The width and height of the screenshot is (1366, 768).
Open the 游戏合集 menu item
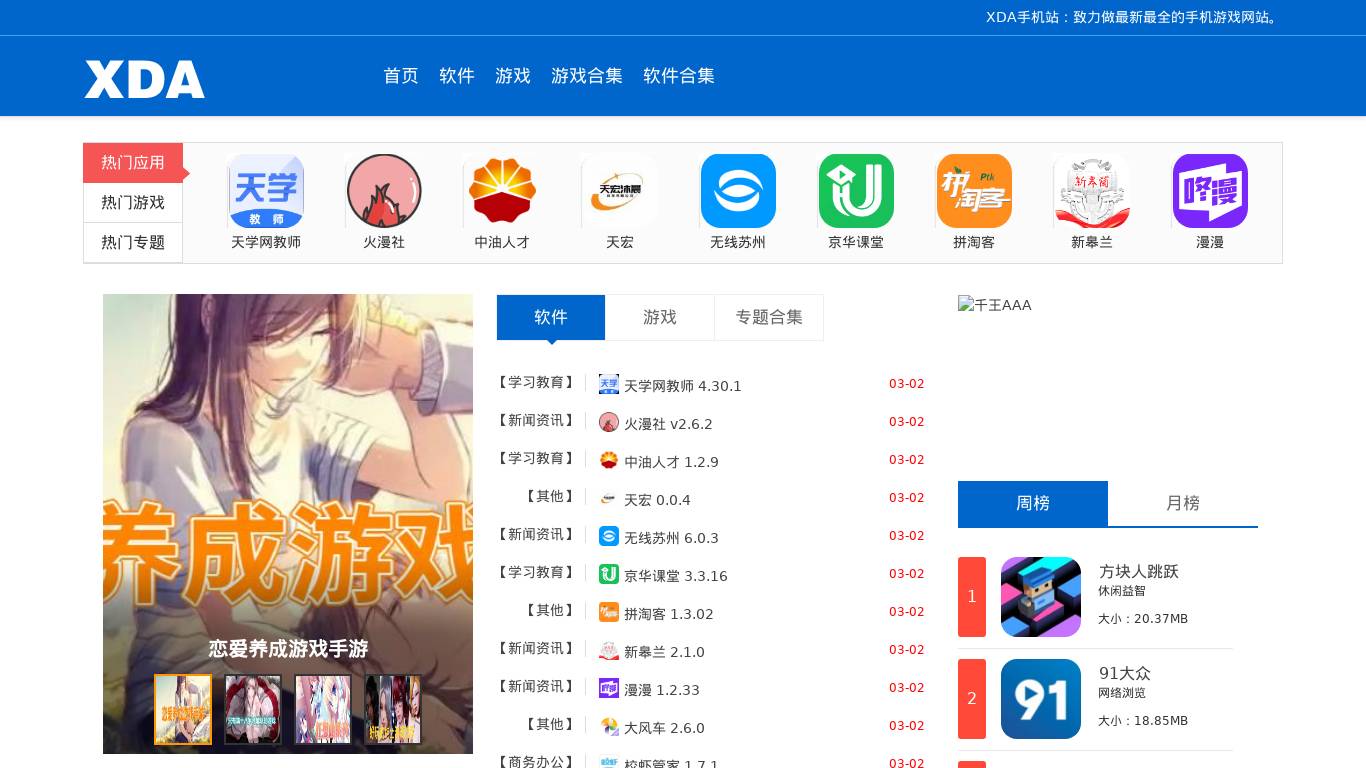(587, 76)
